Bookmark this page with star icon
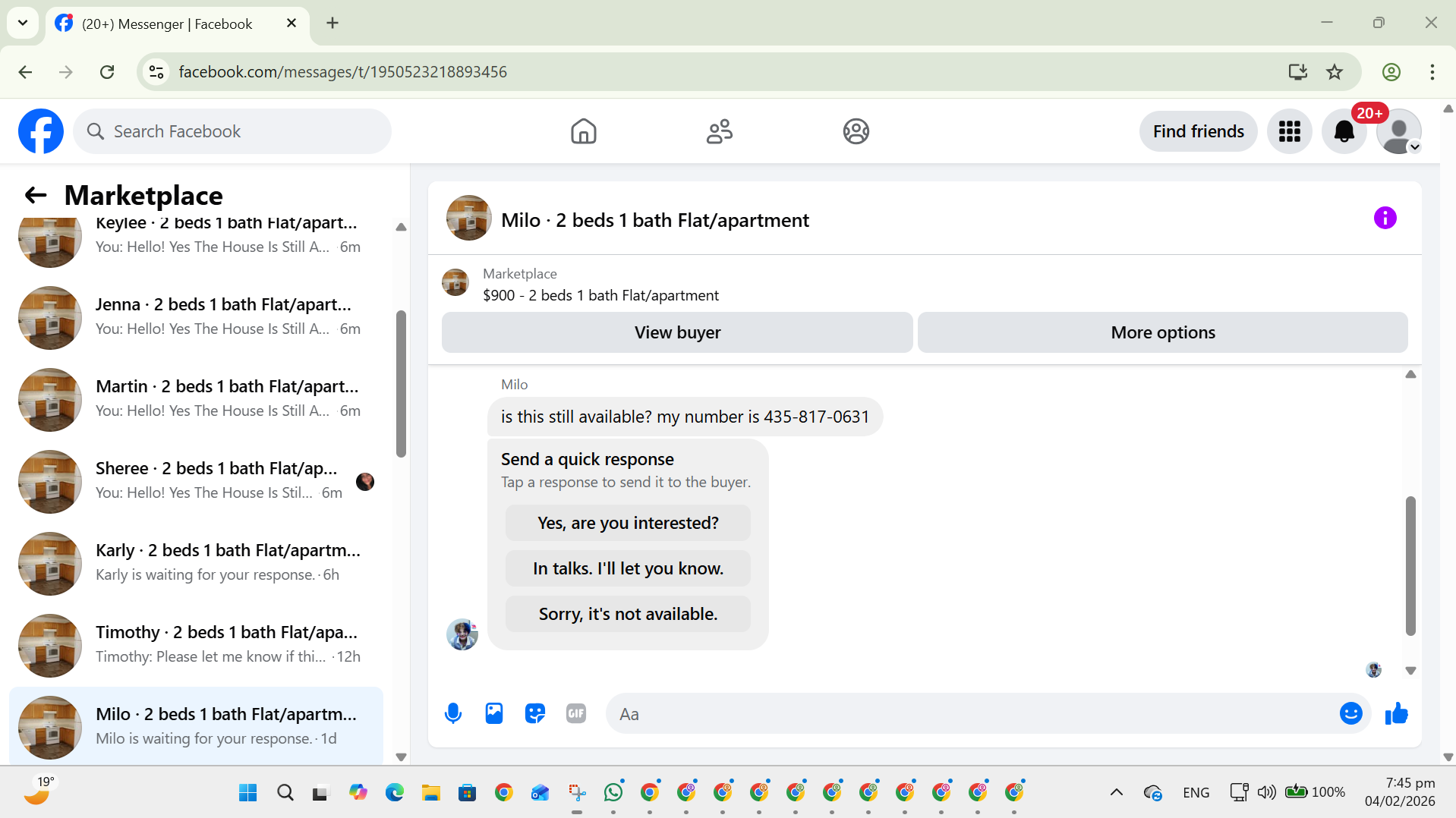Viewport: 1456px width, 818px height. coord(1335,72)
